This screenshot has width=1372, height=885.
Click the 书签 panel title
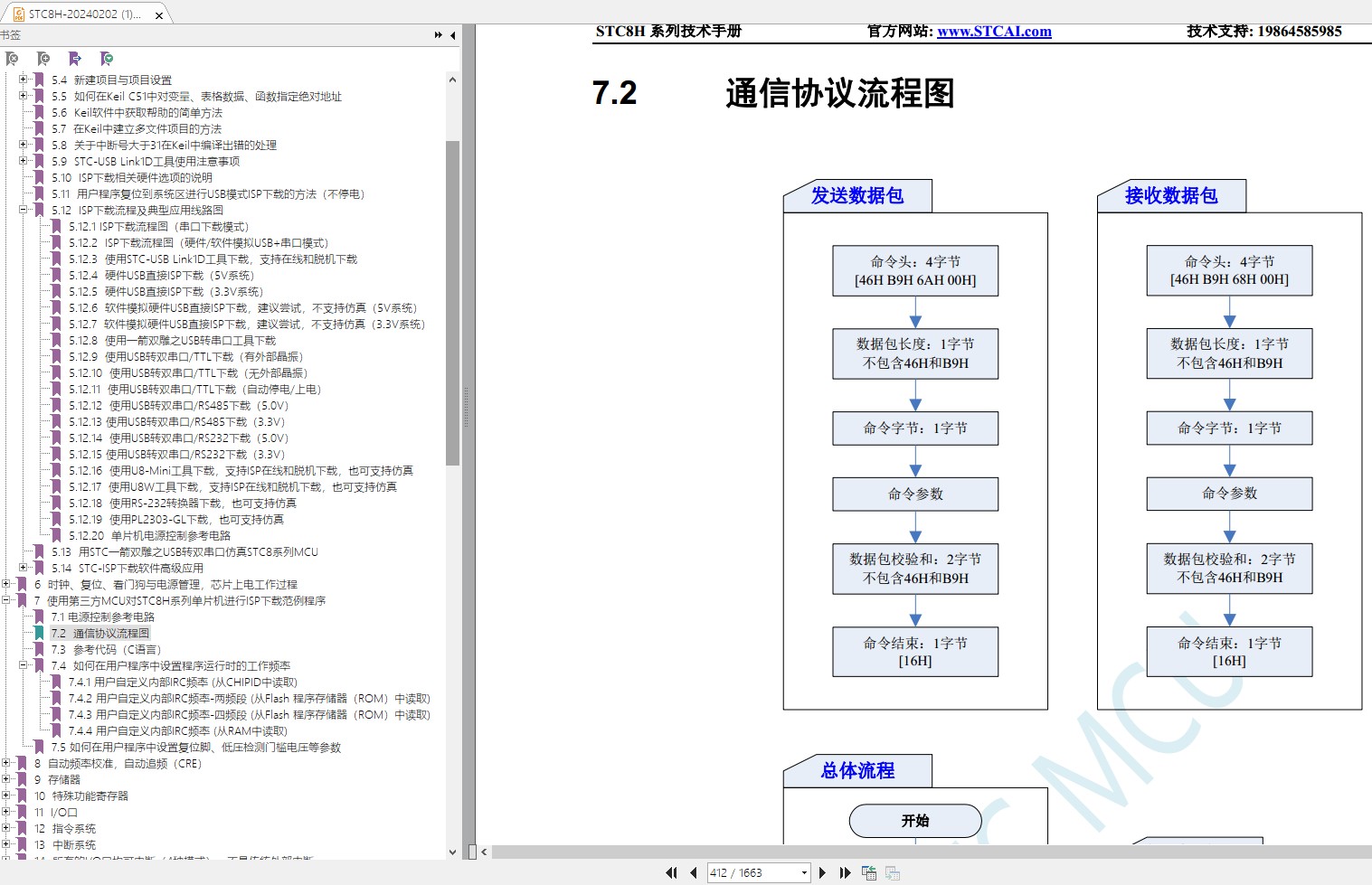click(x=11, y=35)
